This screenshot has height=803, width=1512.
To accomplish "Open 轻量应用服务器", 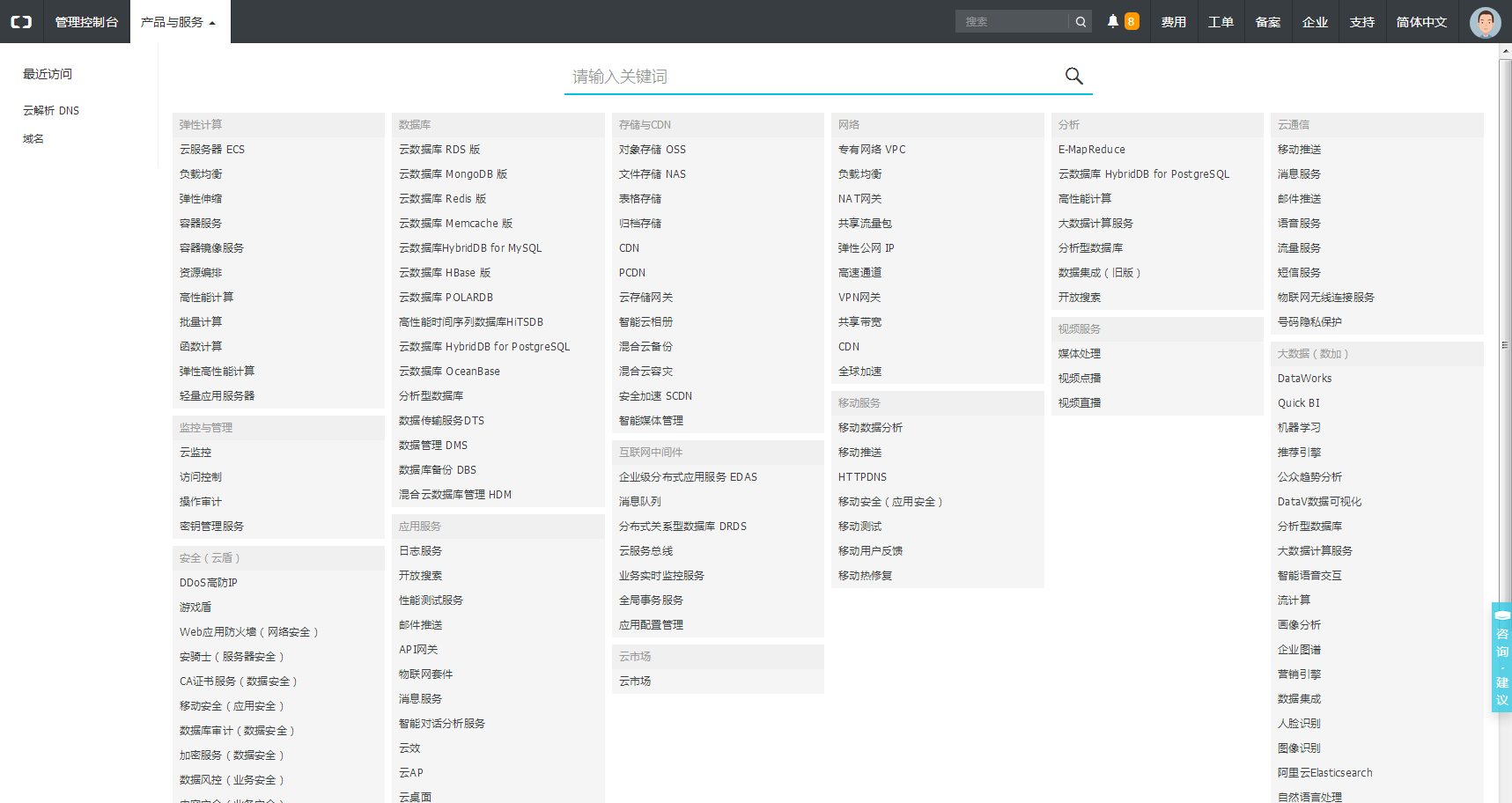I will coord(217,396).
